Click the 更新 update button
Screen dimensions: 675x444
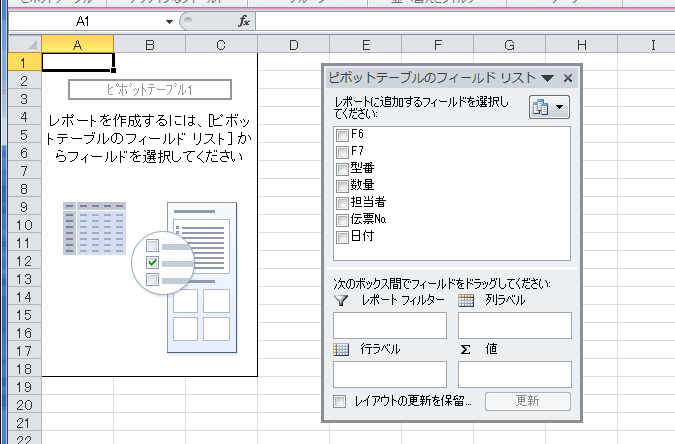(528, 401)
